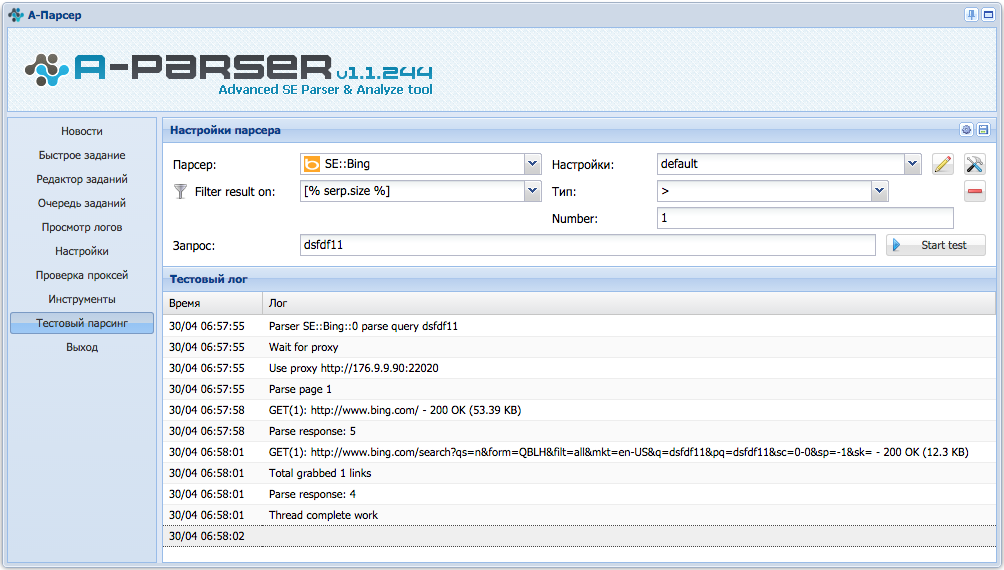Screen dimensions: 1004x570
Task: Remove filter with the red minus icon
Action: coord(975,191)
